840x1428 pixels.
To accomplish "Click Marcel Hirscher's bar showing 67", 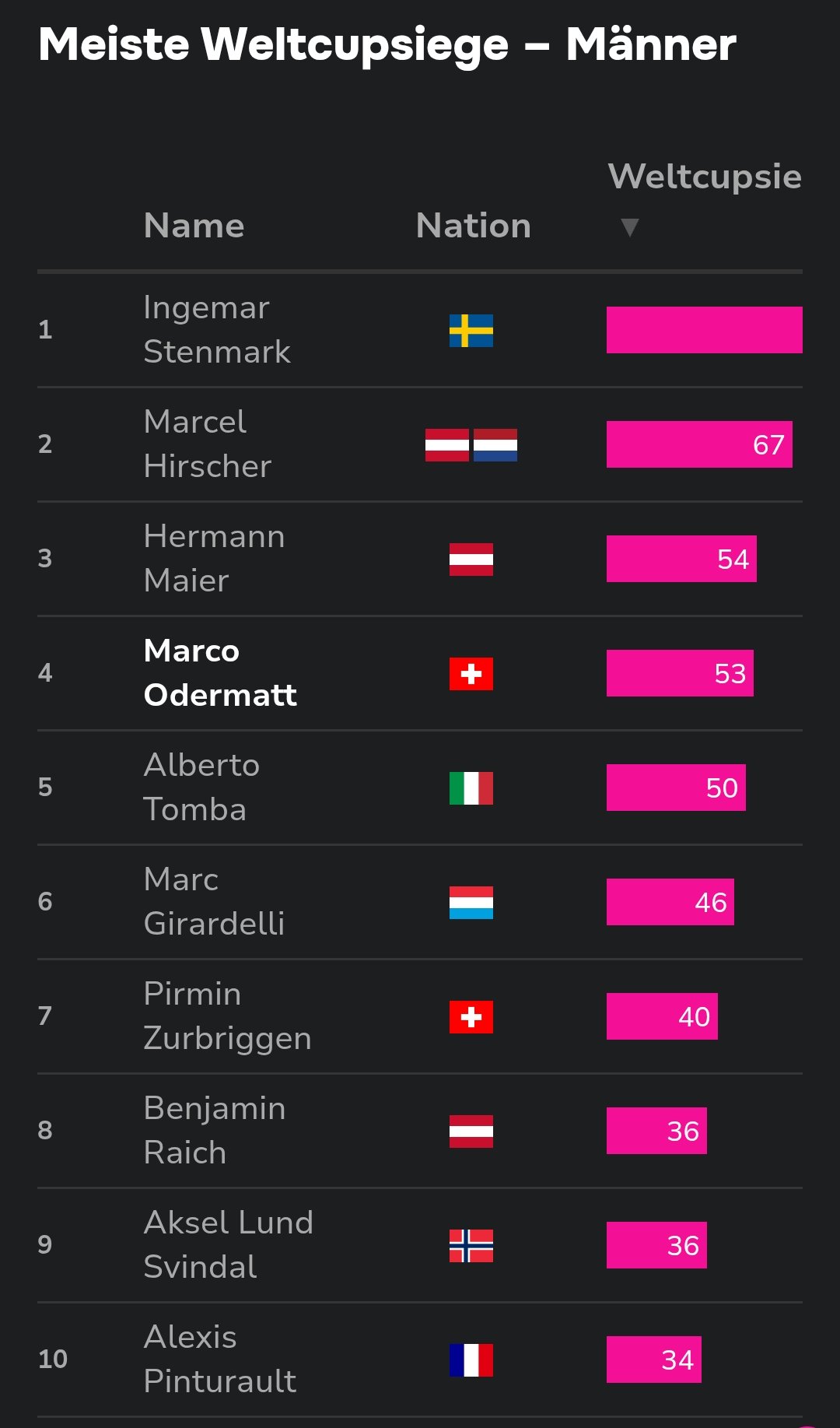I will pos(698,444).
